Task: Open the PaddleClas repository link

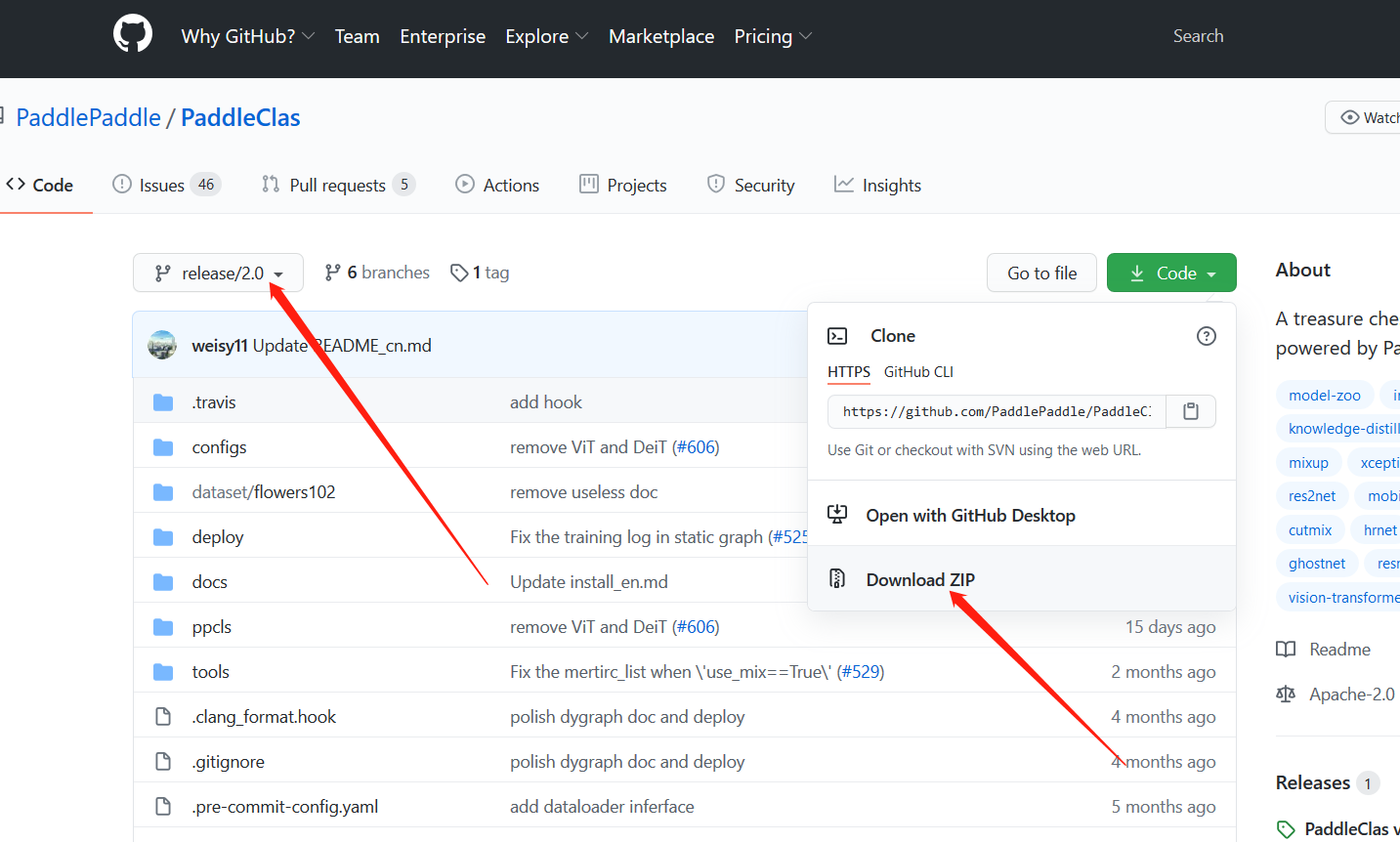Action: 240,118
